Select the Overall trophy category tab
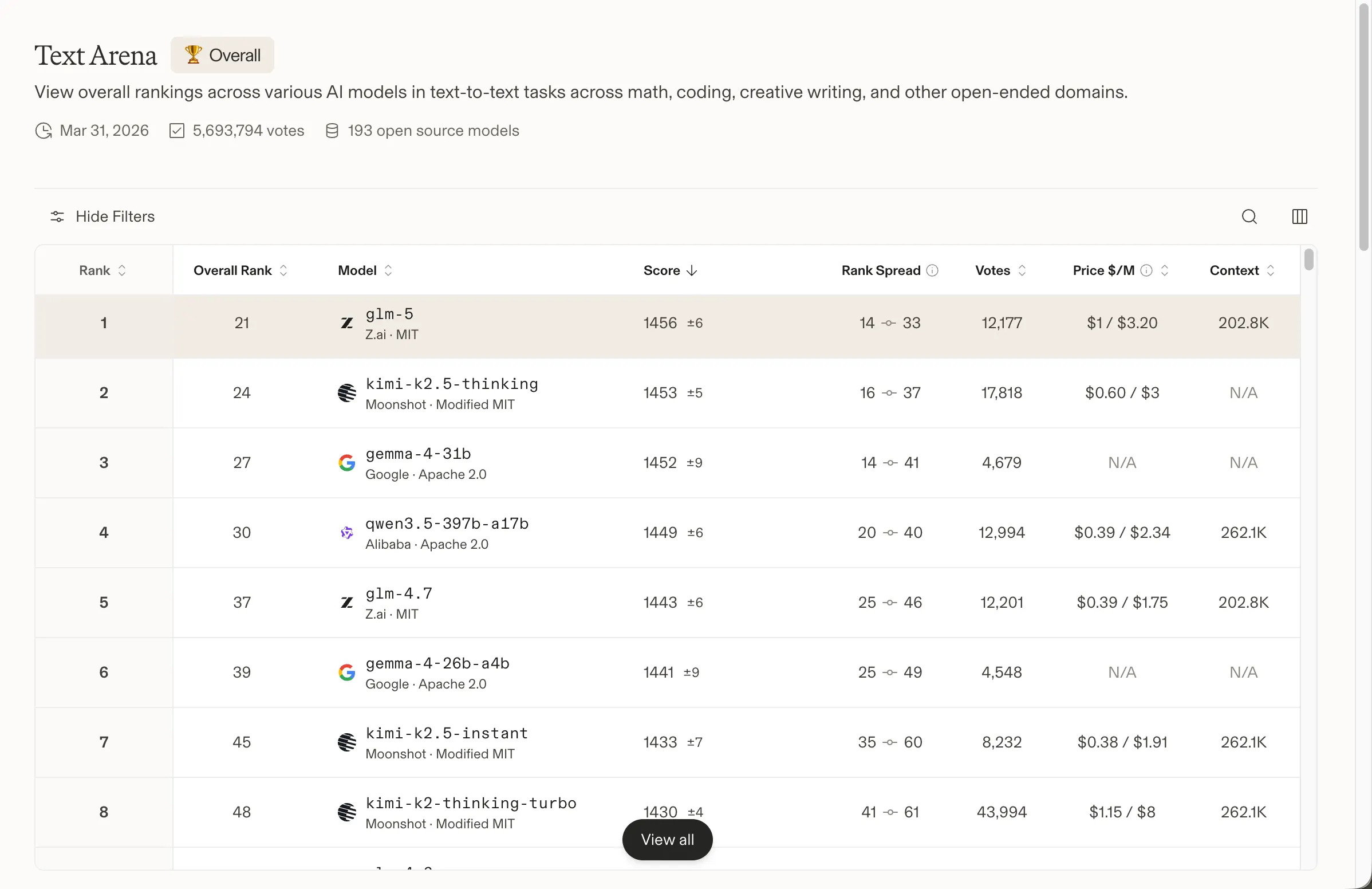Screen dimensions: 1372x889 (x=223, y=56)
